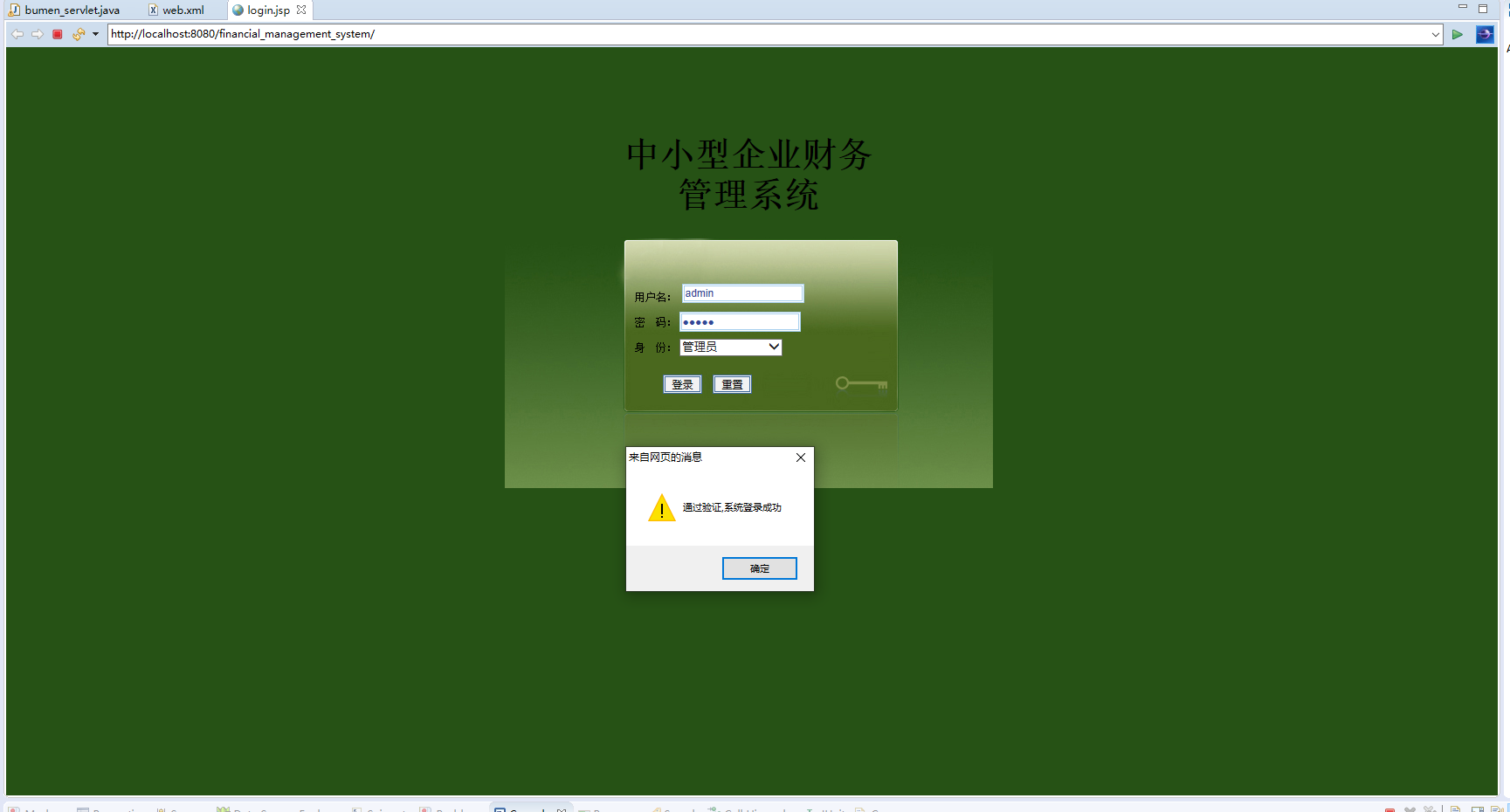Click the red Stop loading icon
The width and height of the screenshot is (1510, 812).
point(57,34)
